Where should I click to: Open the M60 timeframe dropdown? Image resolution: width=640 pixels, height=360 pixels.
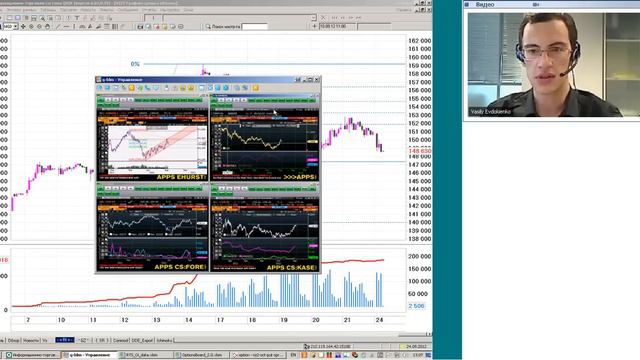tap(16, 27)
